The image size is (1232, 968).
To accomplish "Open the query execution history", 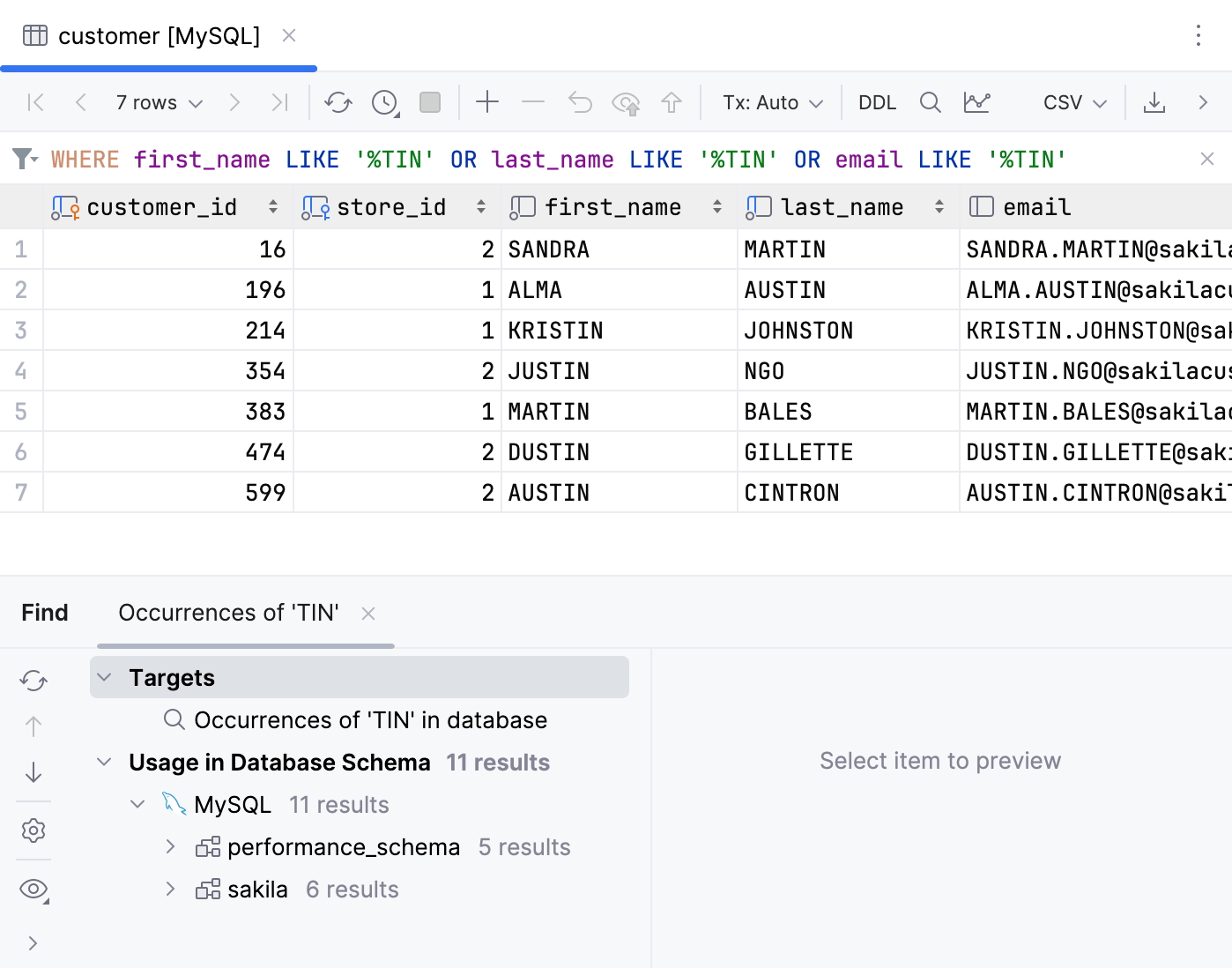I will (383, 102).
